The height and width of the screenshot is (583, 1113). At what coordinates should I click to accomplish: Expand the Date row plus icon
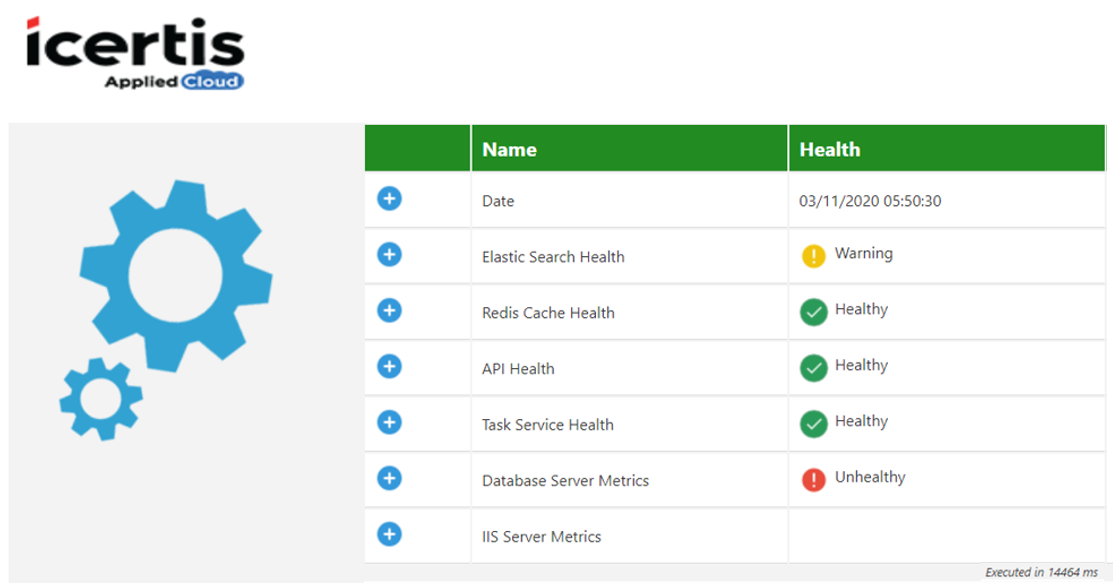tap(390, 200)
